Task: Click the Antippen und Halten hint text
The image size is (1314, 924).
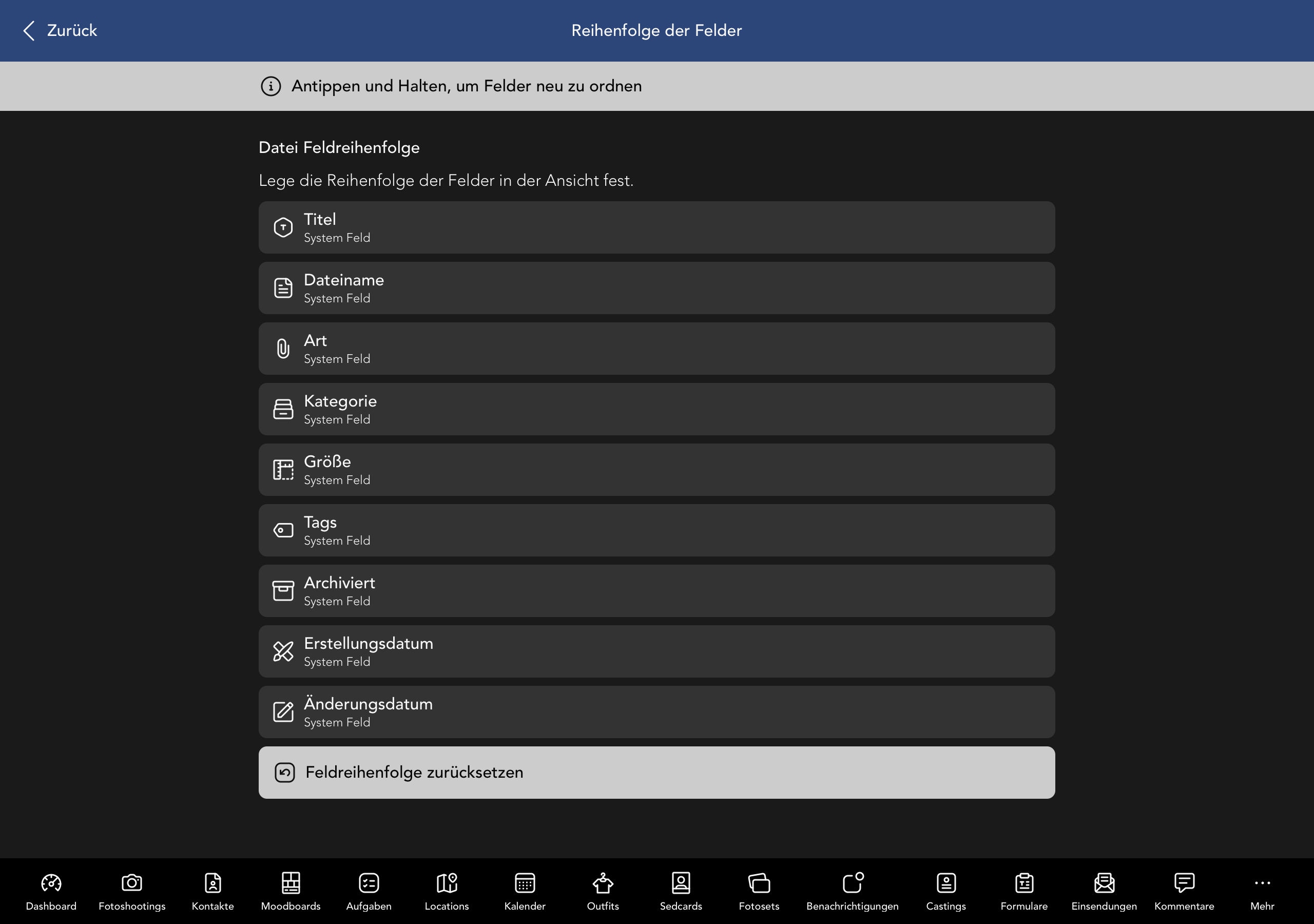Action: click(467, 86)
